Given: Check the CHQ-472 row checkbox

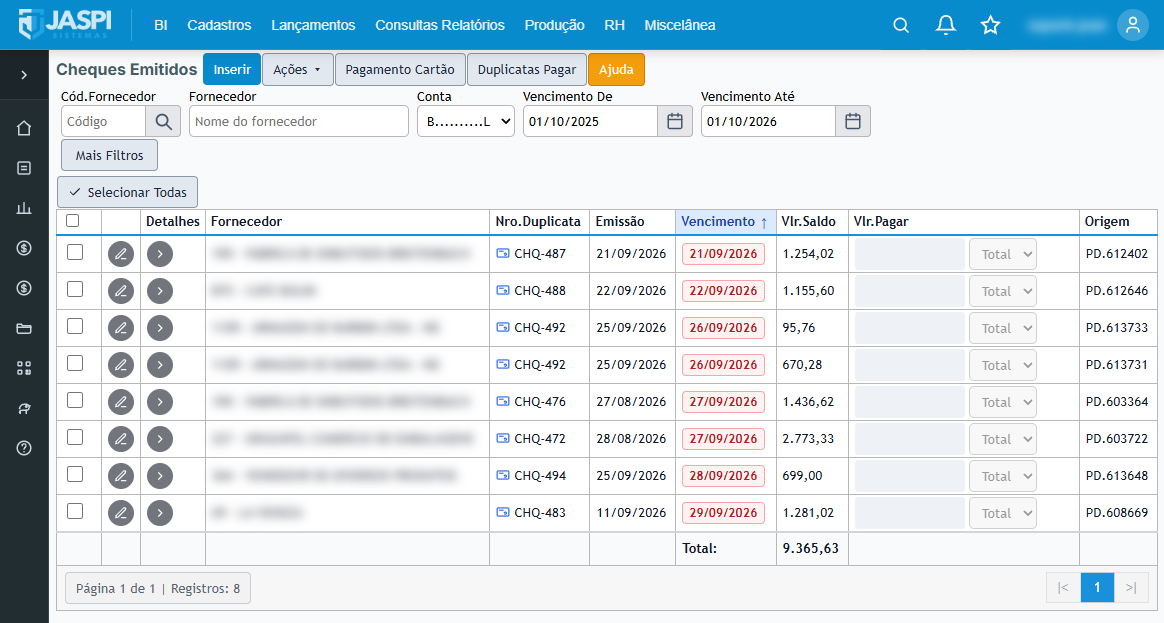Looking at the screenshot, I should pyautogui.click(x=75, y=437).
